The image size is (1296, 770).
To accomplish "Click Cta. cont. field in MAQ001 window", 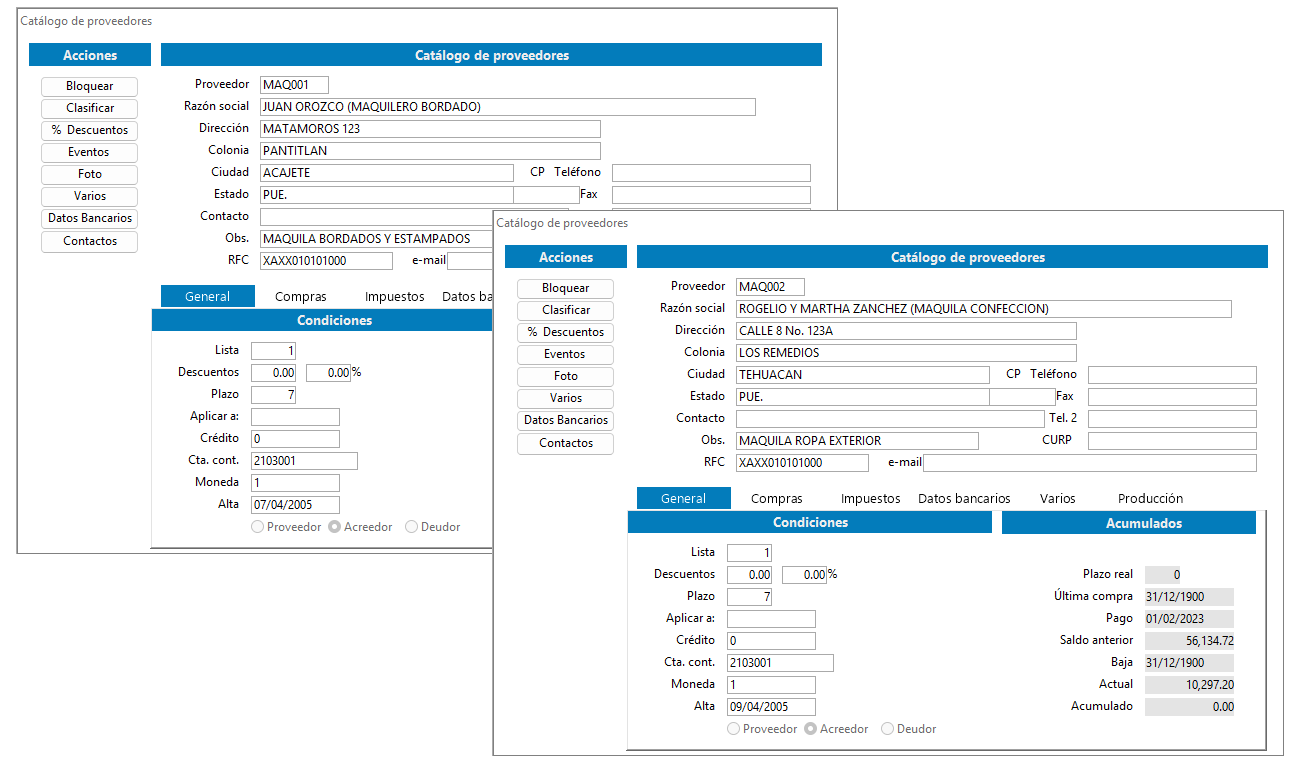I will pos(304,461).
